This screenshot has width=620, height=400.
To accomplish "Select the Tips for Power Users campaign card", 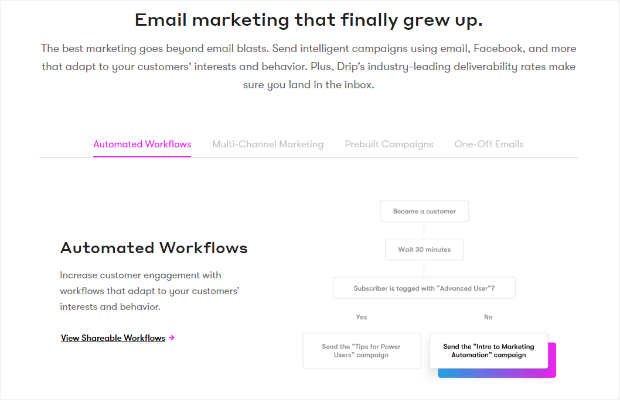I will pos(361,351).
